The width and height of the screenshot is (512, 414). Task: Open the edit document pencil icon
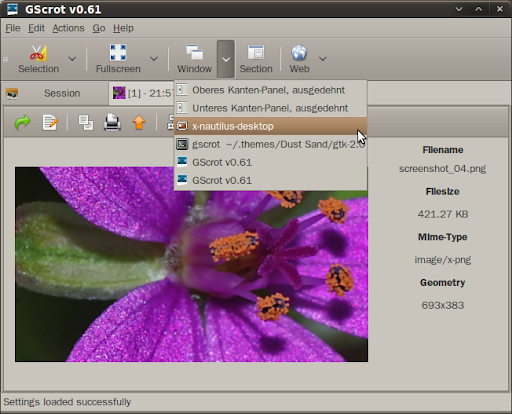[x=50, y=123]
